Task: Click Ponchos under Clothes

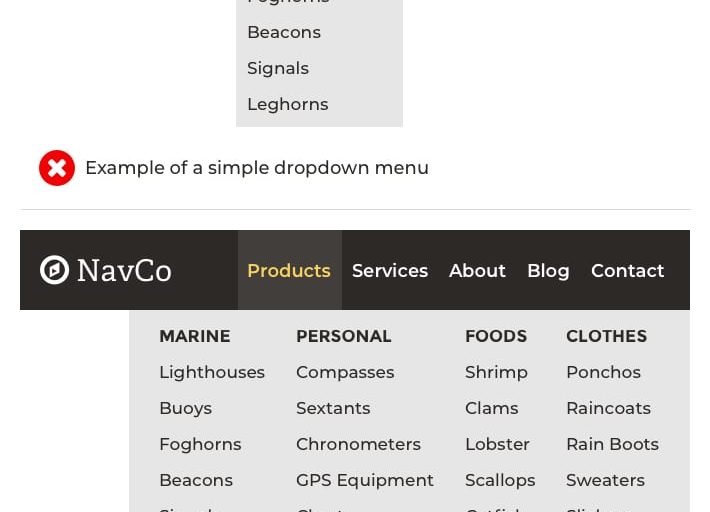Action: 603,372
